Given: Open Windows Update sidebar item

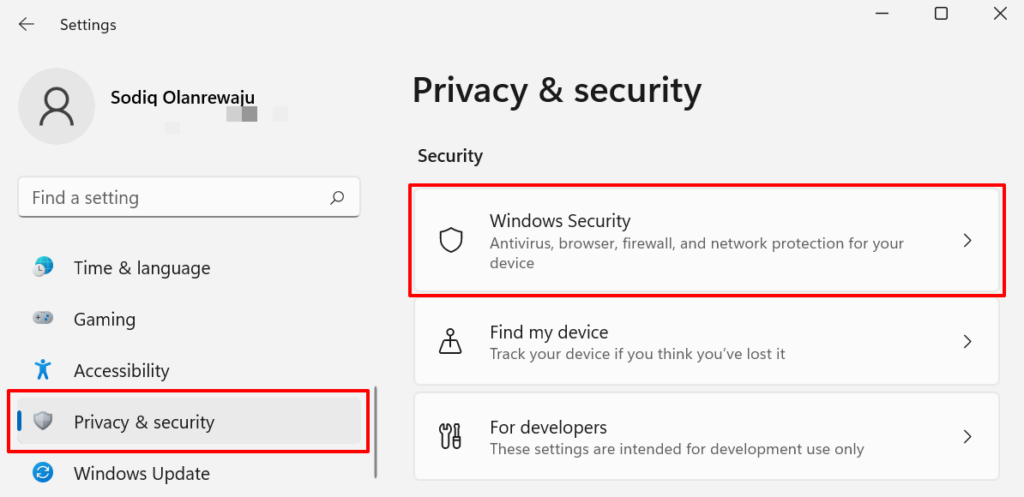Looking at the screenshot, I should click(142, 473).
